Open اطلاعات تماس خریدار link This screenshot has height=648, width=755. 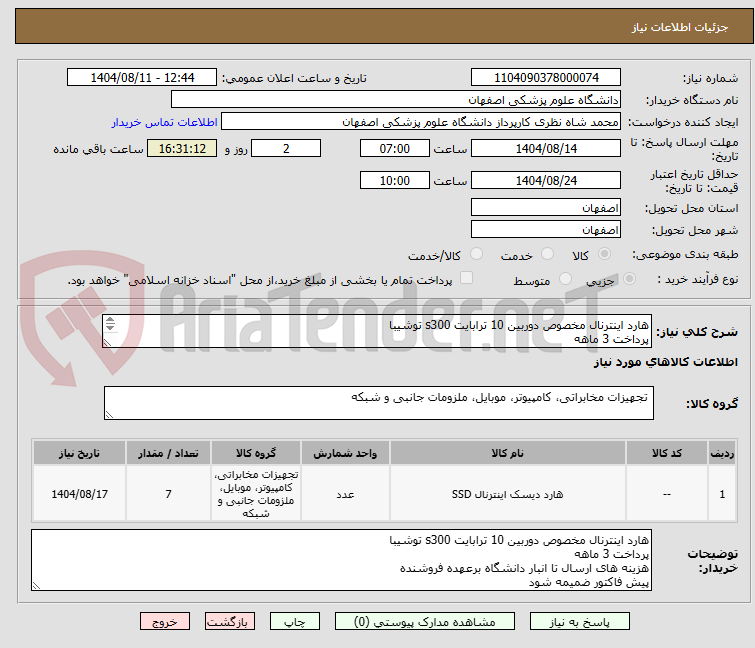pos(165,122)
